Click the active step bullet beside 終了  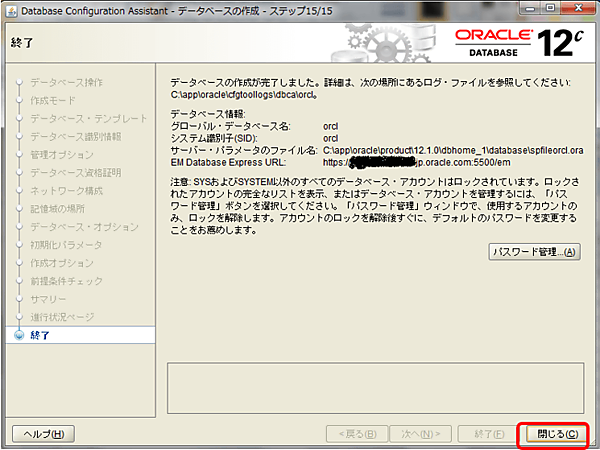(19, 335)
